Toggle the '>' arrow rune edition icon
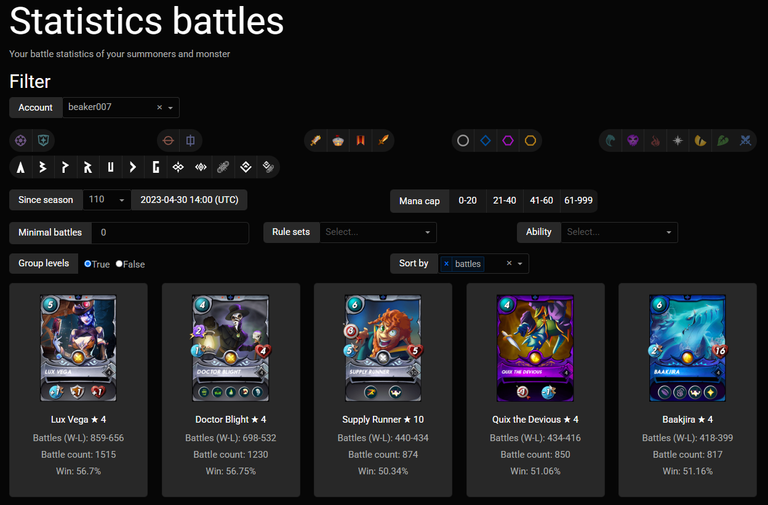 (x=133, y=168)
